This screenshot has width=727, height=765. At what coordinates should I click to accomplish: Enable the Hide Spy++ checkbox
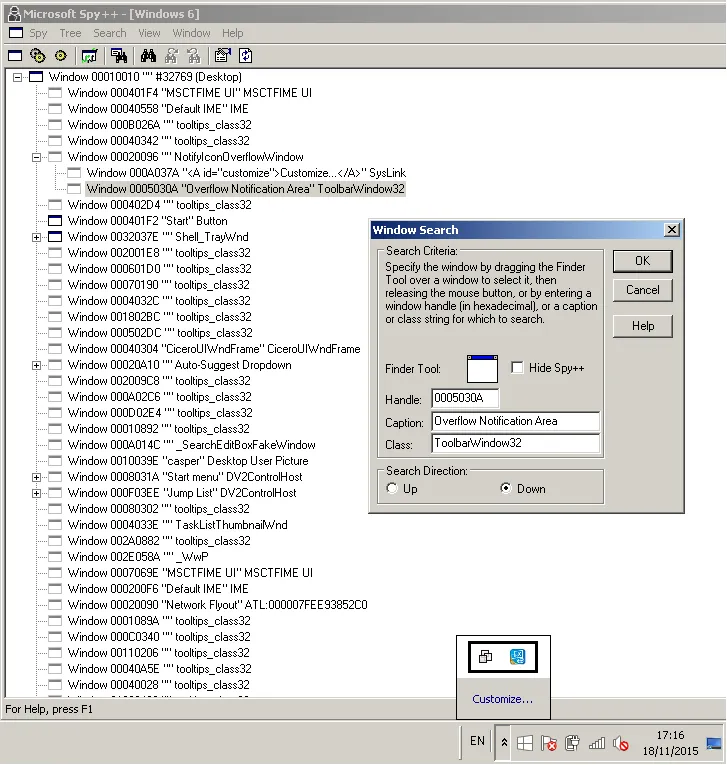click(517, 367)
